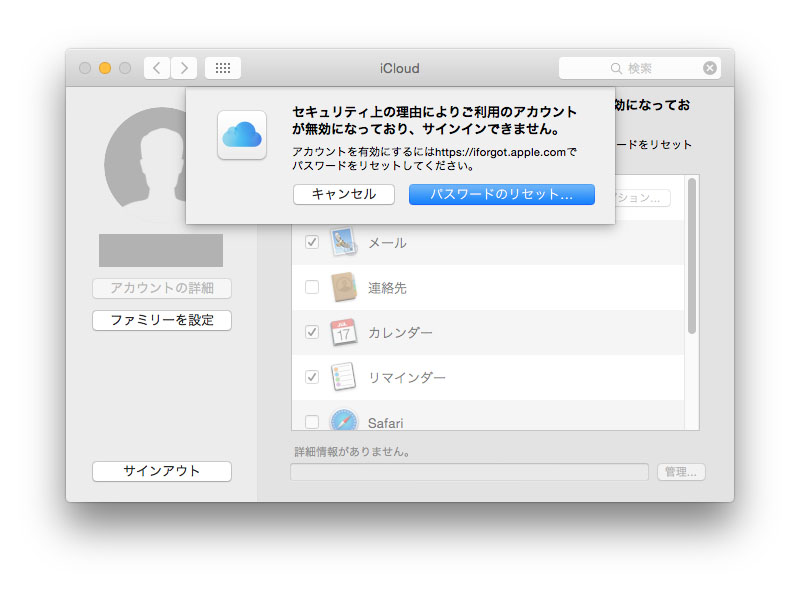Click the パスワードのリセット… button
This screenshot has width=800, height=600.
502,194
